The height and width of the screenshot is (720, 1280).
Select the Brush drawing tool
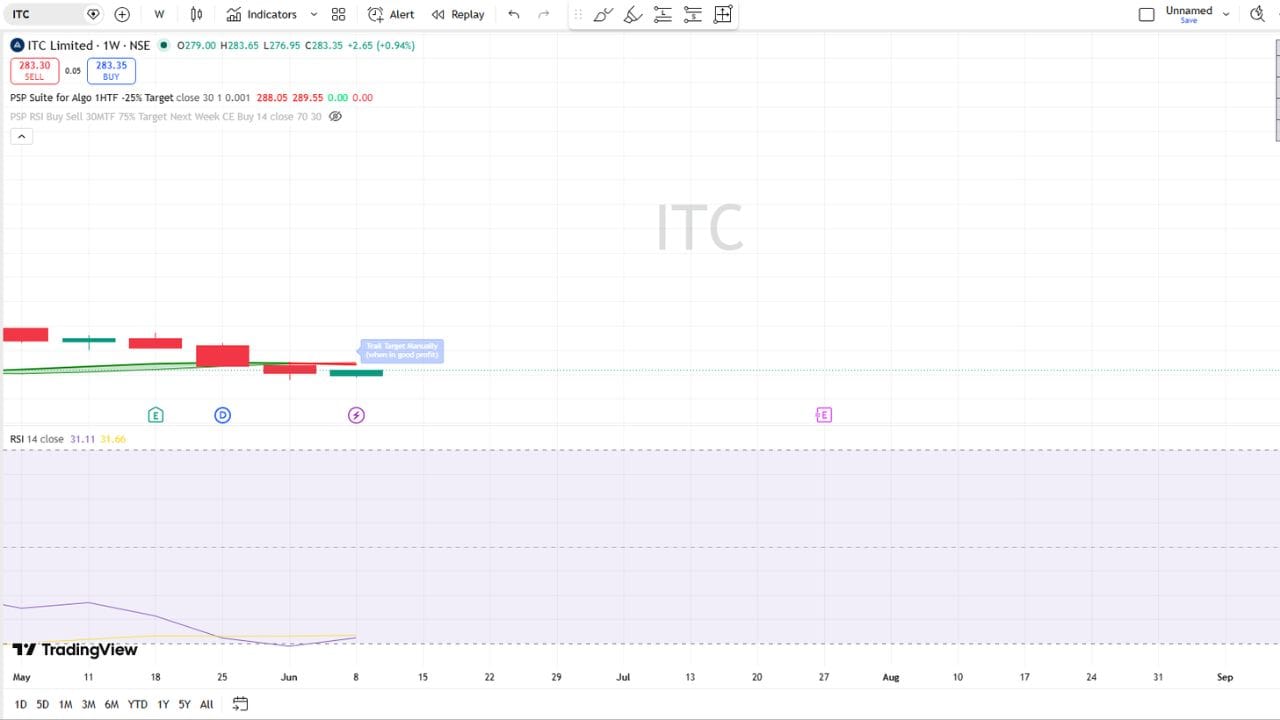(603, 14)
